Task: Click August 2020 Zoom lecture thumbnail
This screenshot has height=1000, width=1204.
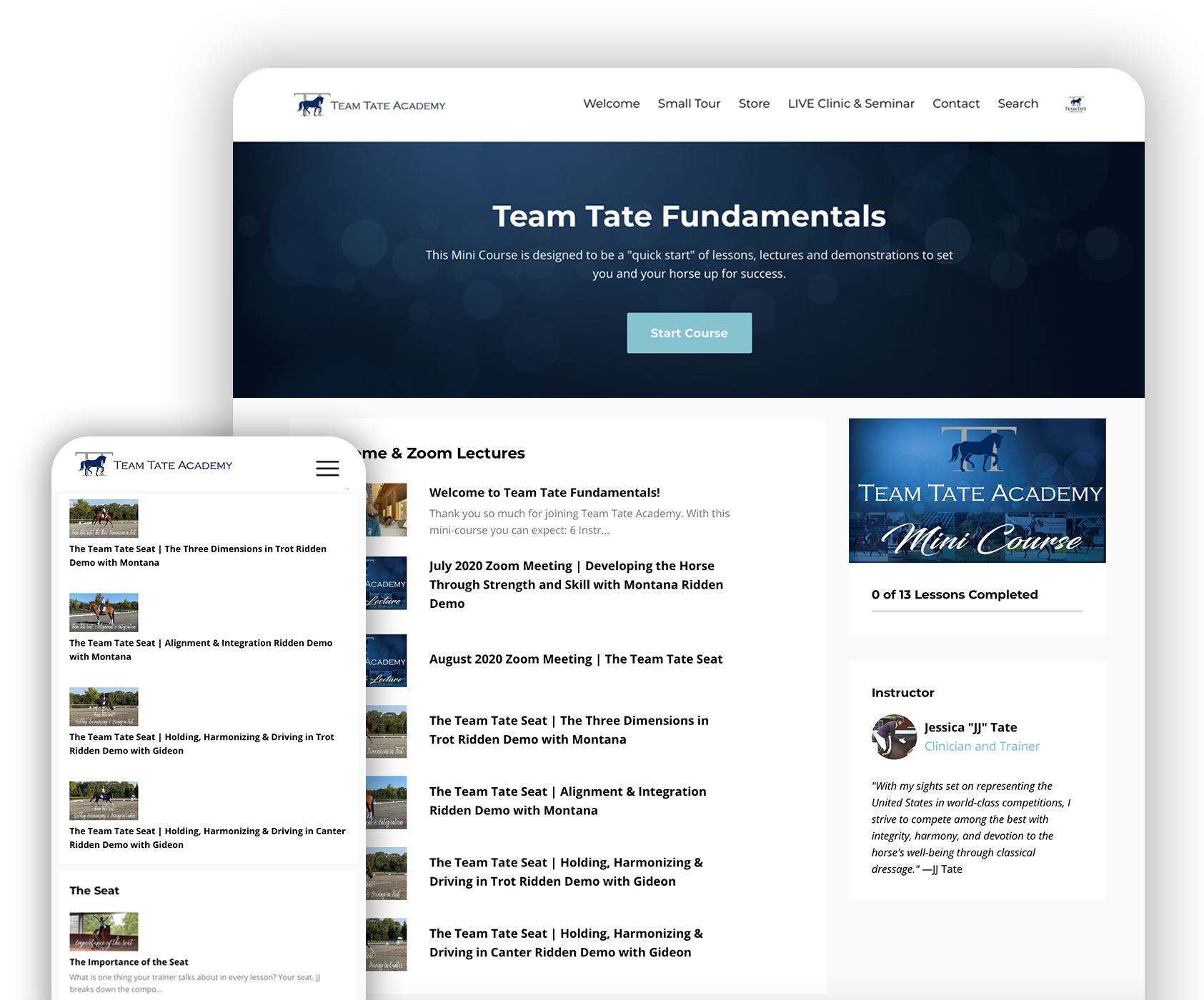Action: (x=387, y=661)
